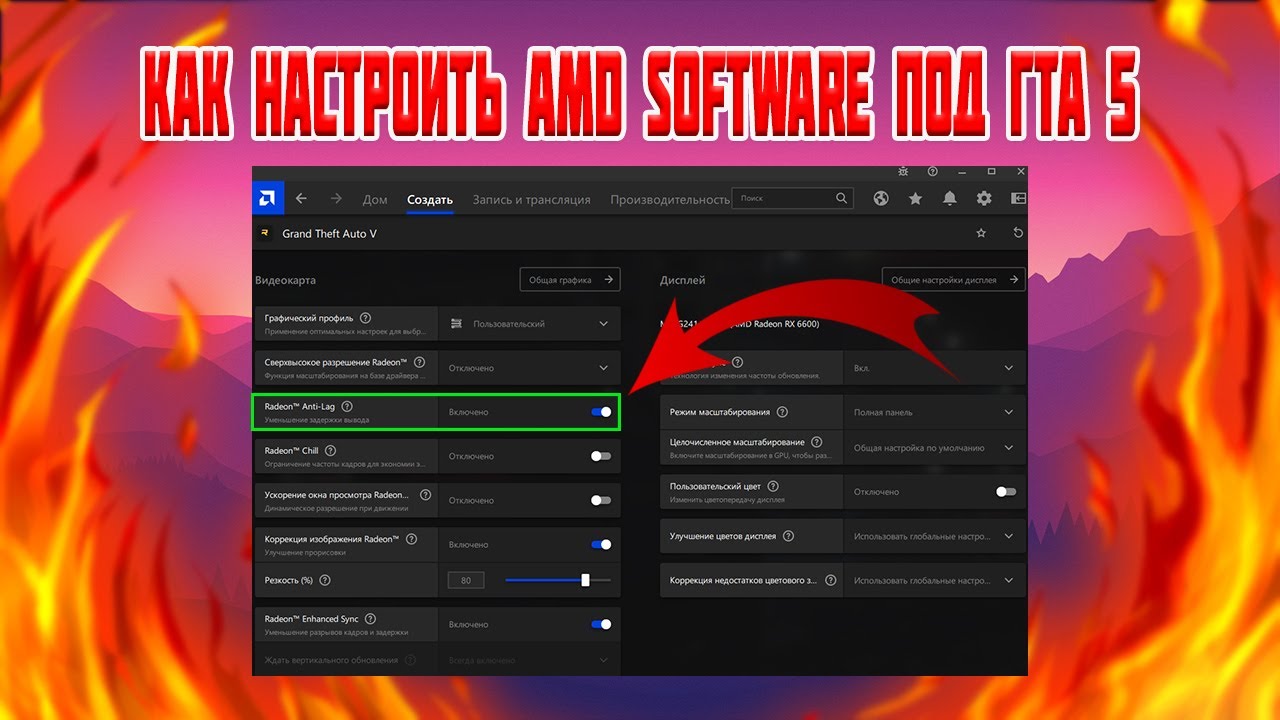Show help for Коррекция изображения Radeon
Screen dimensions: 1280x720
click(411, 538)
